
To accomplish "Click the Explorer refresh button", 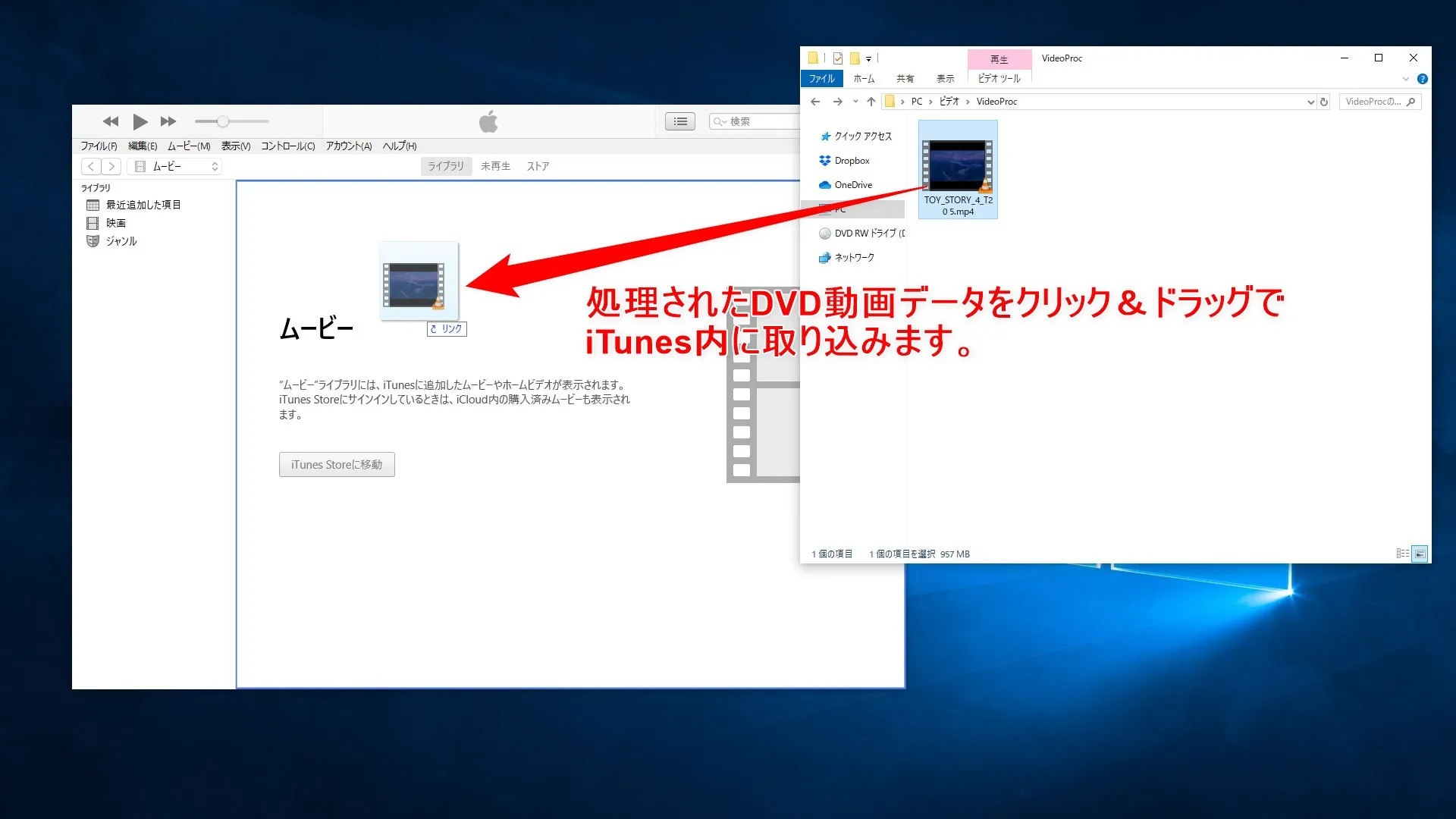I will click(1324, 102).
